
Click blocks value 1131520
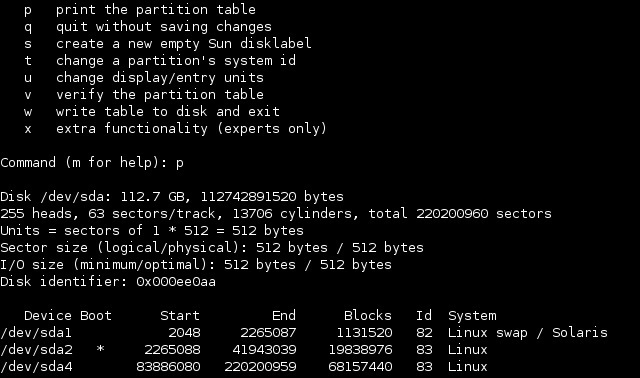[364, 333]
